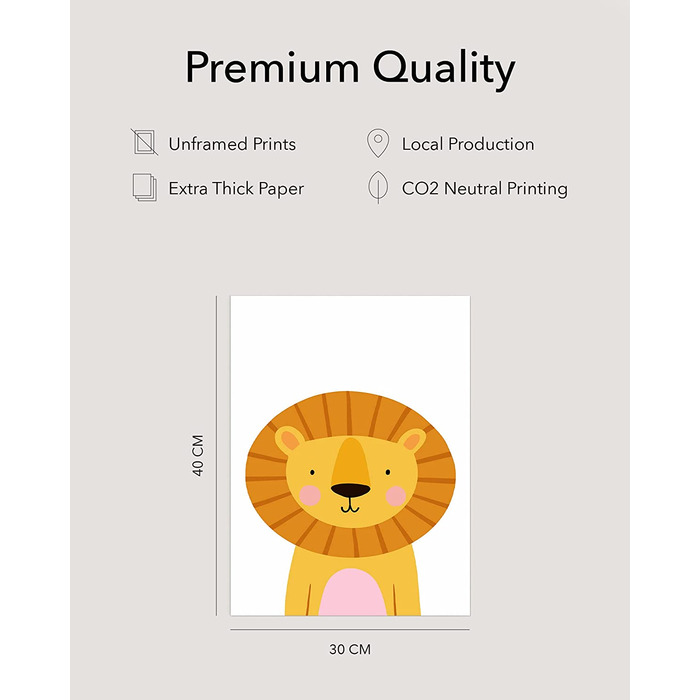The width and height of the screenshot is (700, 700).
Task: Click the lion's left pink cheek
Action: point(309,494)
